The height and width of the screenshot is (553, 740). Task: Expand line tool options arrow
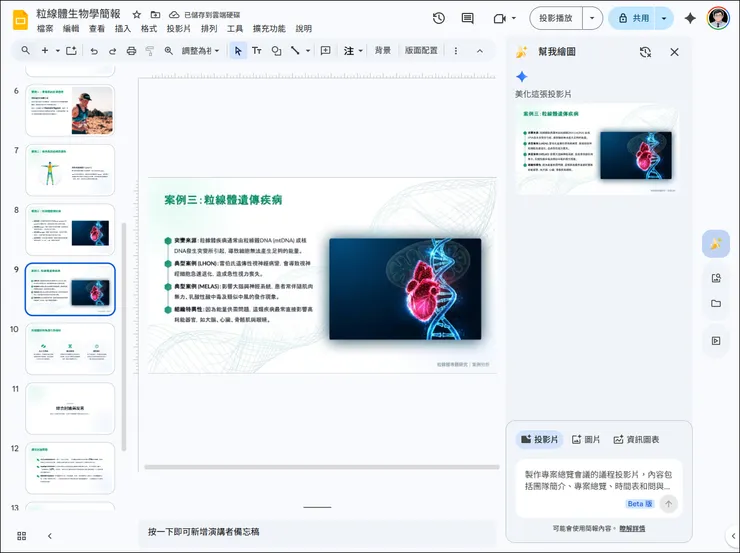point(308,50)
